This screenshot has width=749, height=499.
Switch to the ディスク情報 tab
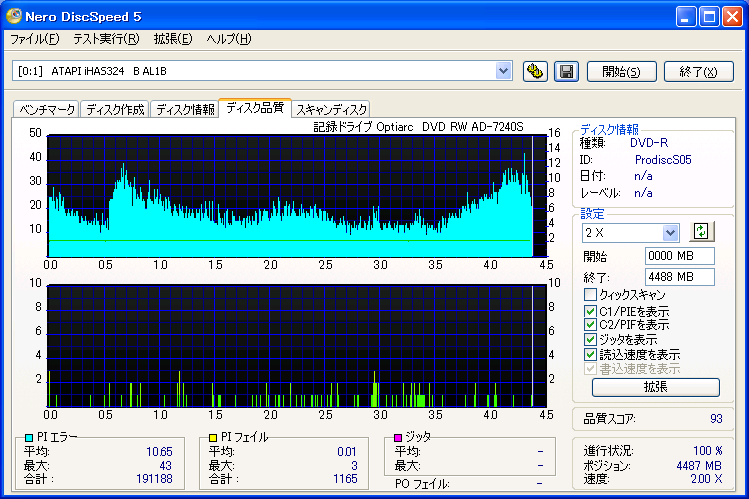click(x=185, y=109)
